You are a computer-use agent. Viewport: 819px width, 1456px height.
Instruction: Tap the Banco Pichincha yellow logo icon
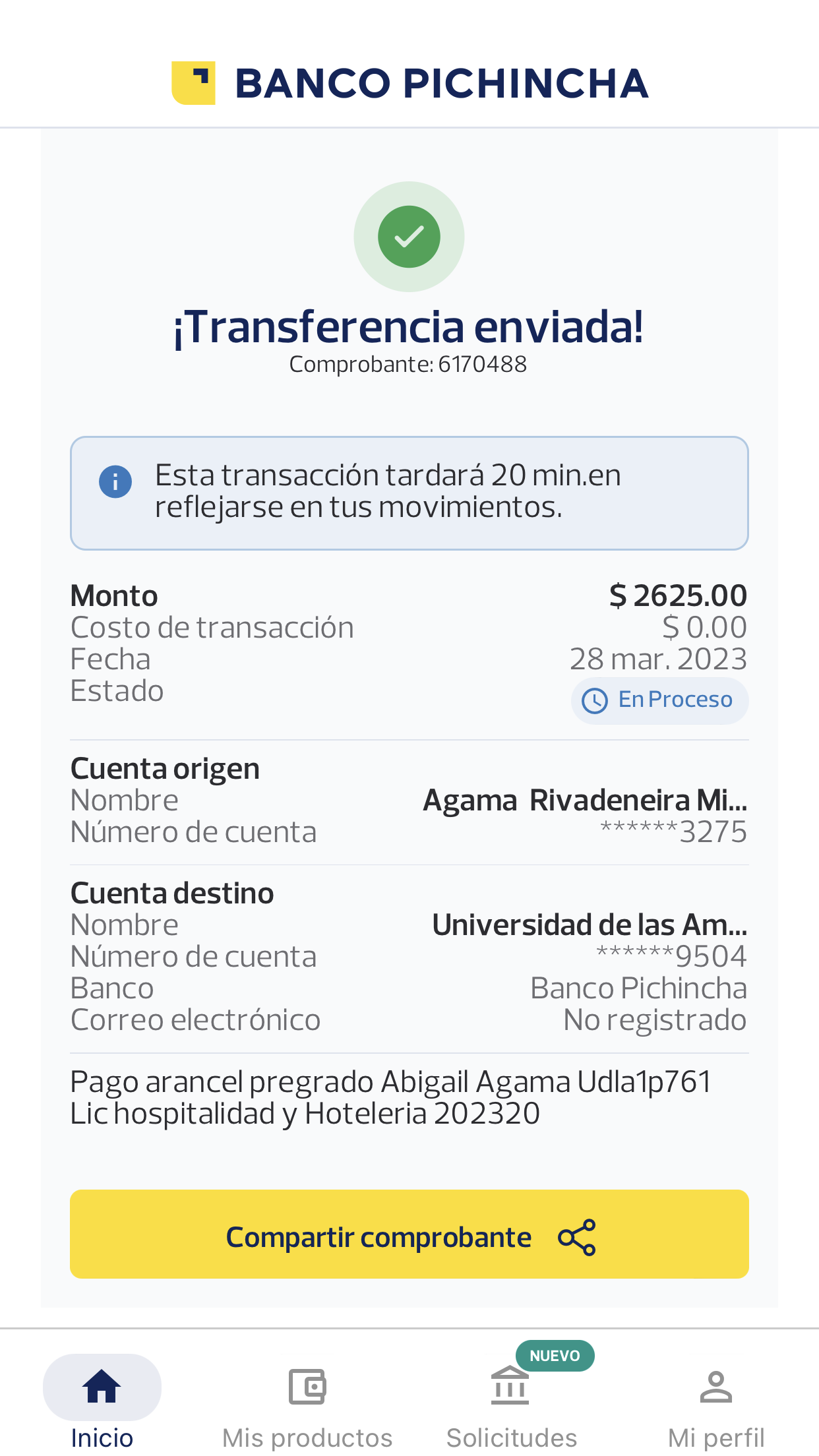193,83
